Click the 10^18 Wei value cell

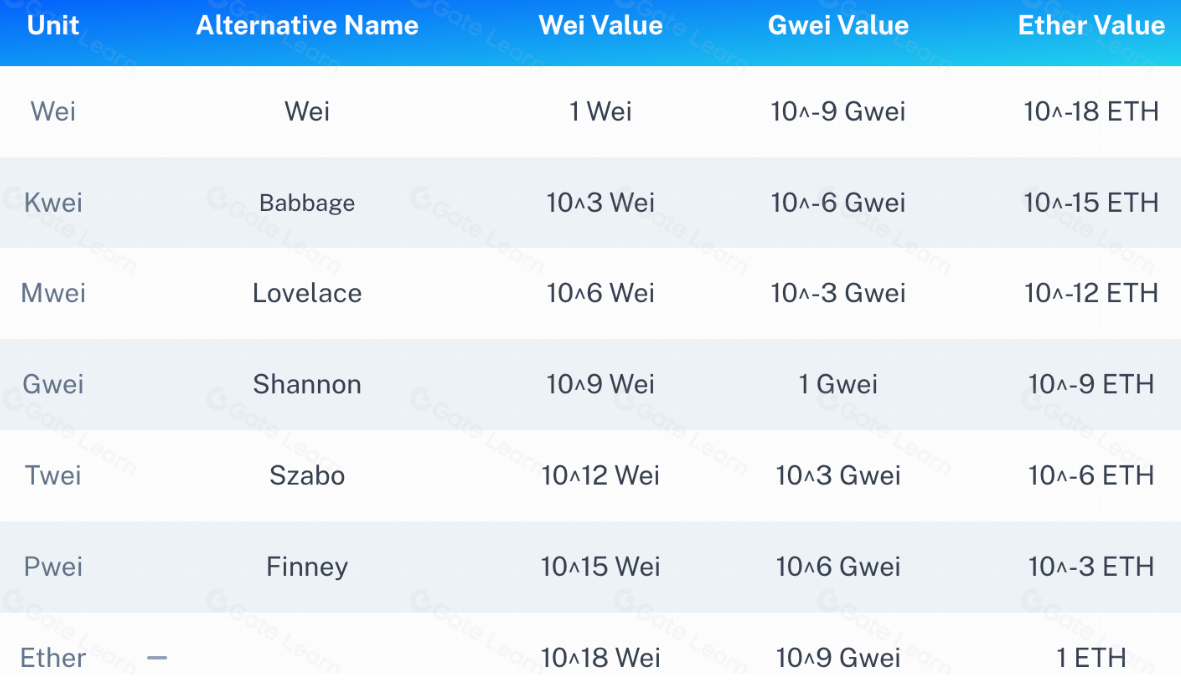600,658
